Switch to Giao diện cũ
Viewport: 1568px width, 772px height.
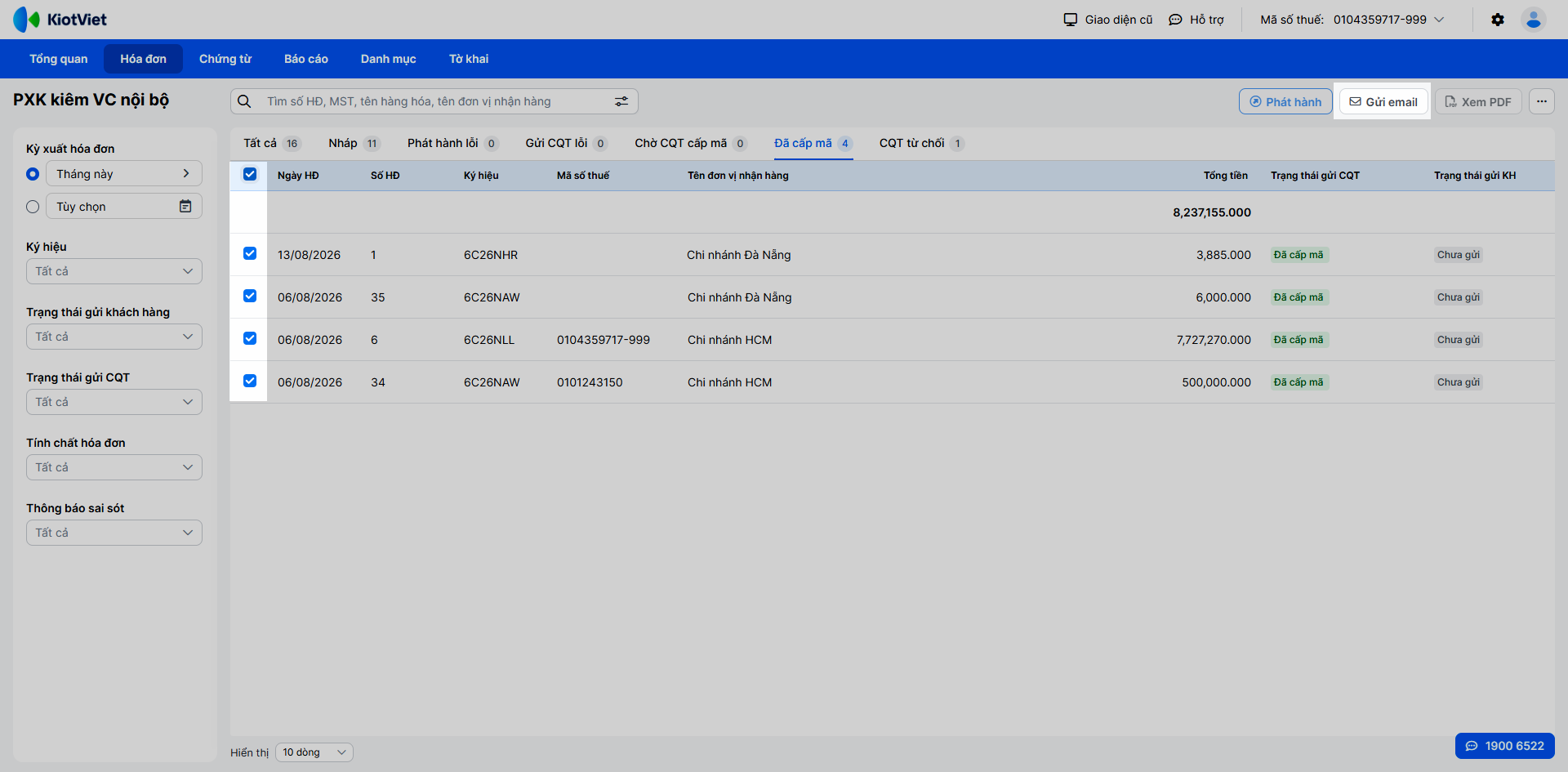(1108, 20)
